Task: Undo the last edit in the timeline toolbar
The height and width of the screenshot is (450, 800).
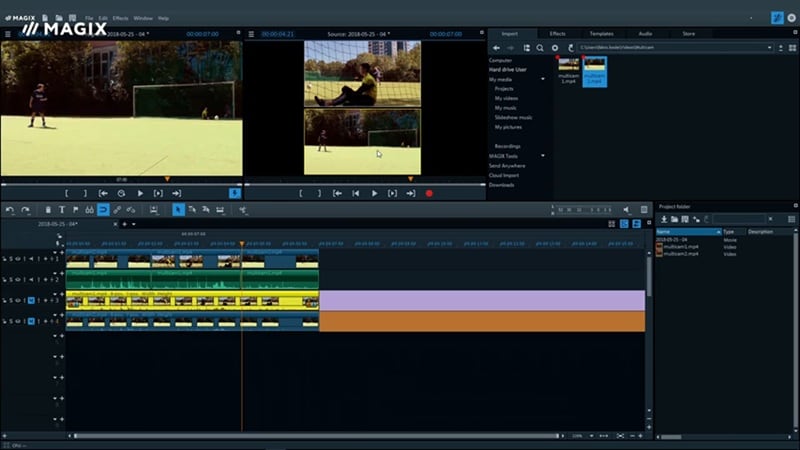Action: click(x=10, y=210)
